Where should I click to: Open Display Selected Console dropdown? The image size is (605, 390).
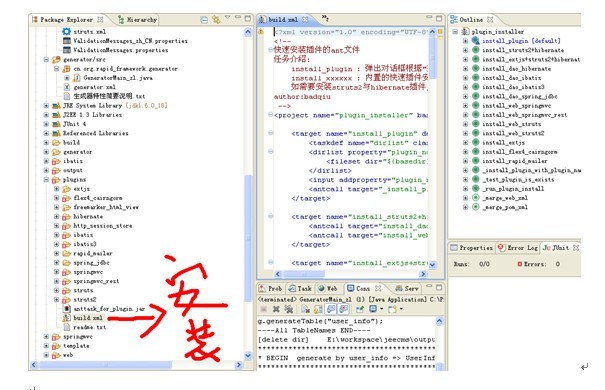382,309
